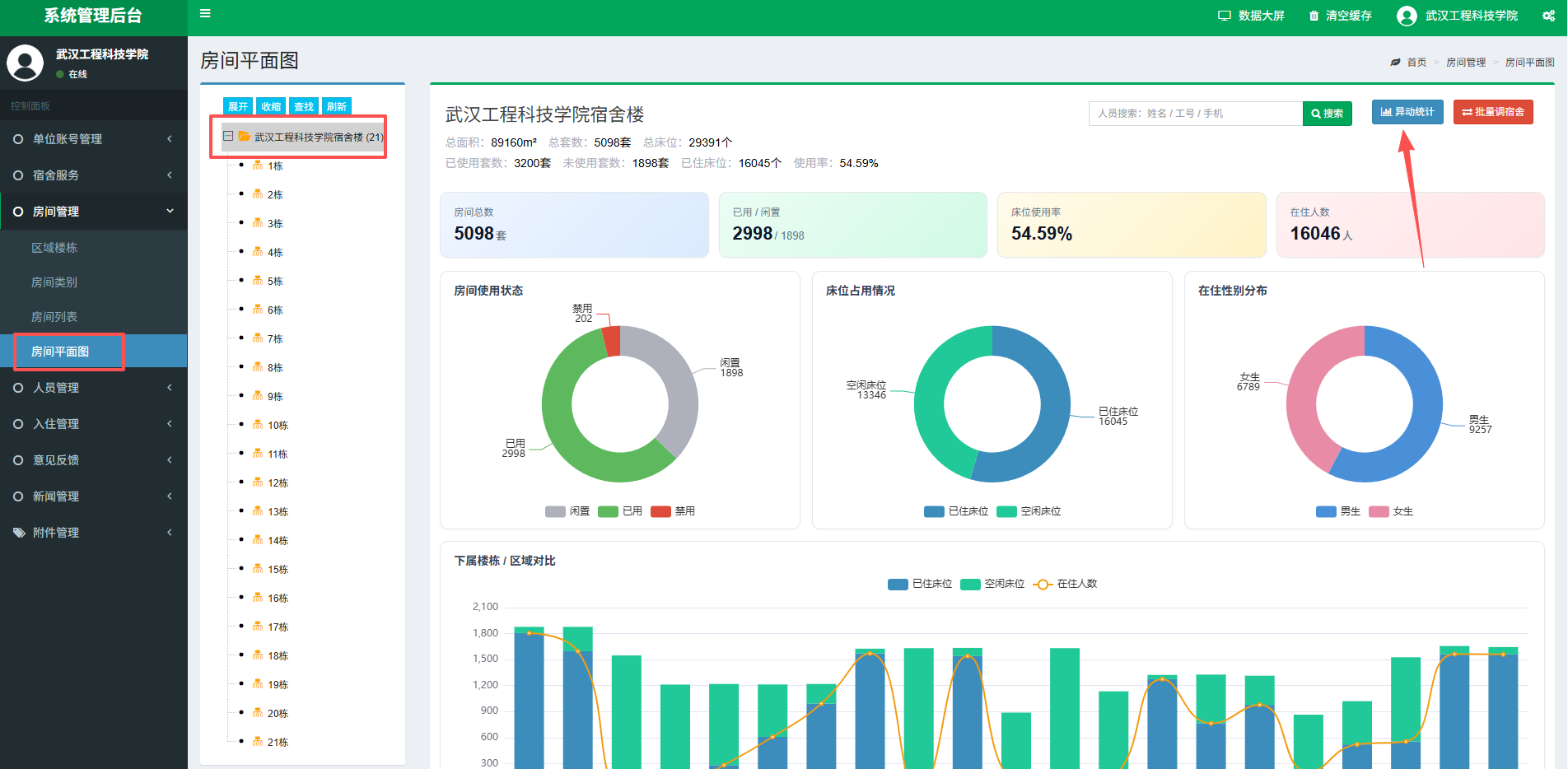Image resolution: width=1568 pixels, height=769 pixels.
Task: Click the user avatar icon in top bar
Action: point(1407,16)
